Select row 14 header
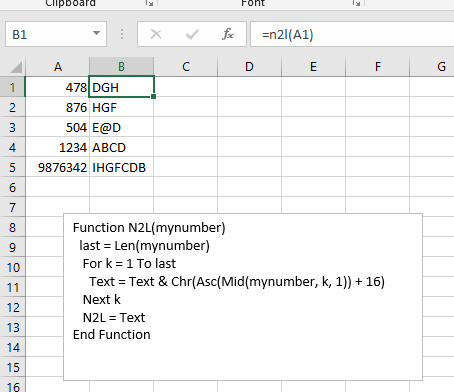This screenshot has width=454, height=392. [12, 347]
